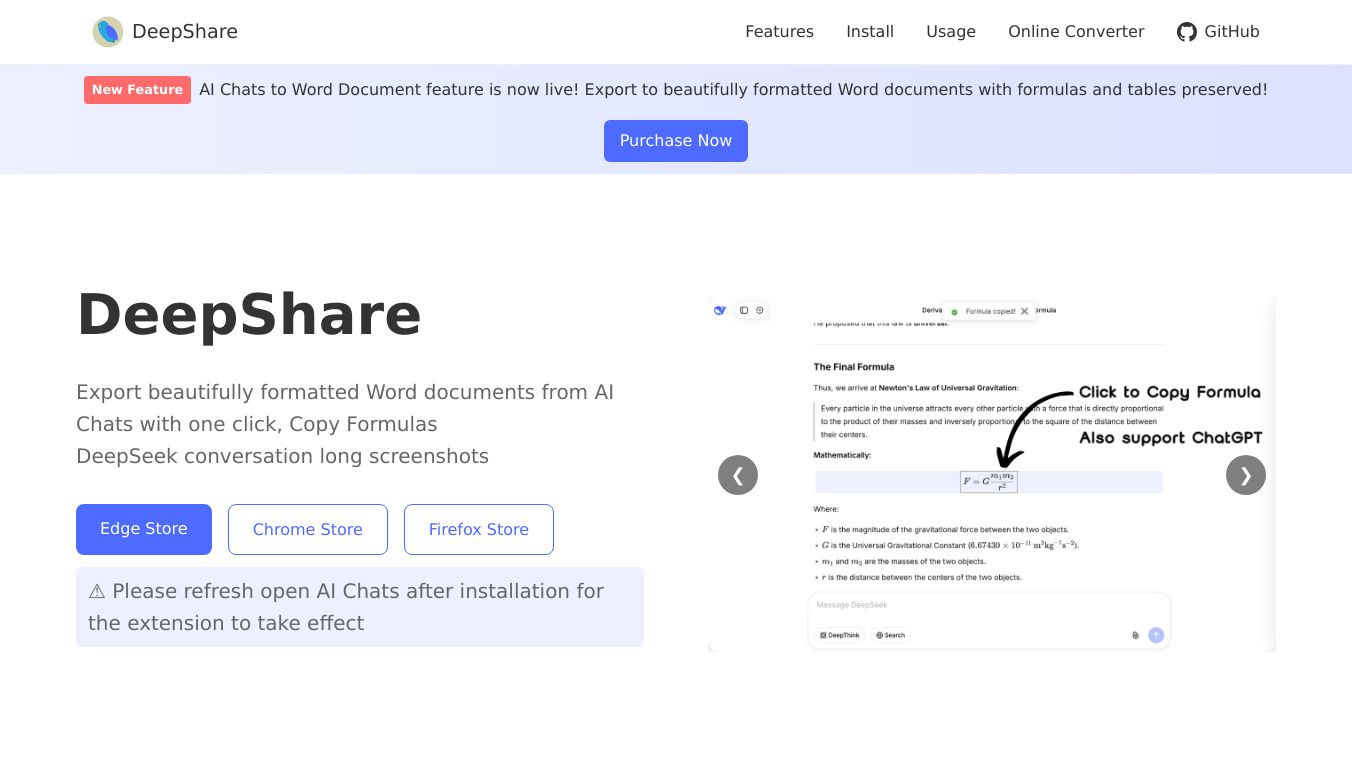
Task: Click the DeepShare brand name in the header
Action: [x=185, y=32]
